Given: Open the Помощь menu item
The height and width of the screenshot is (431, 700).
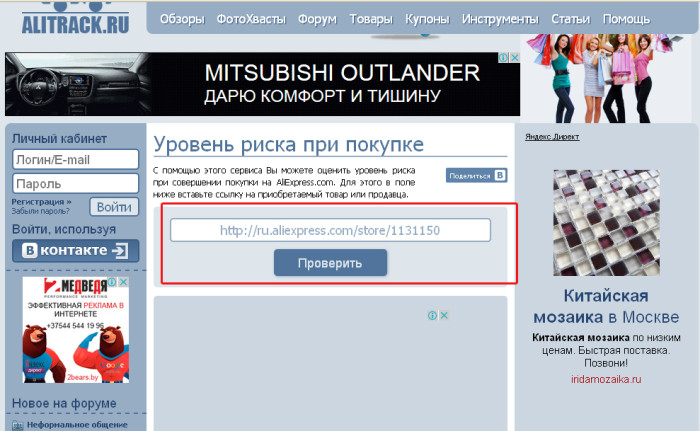Looking at the screenshot, I should coord(626,19).
